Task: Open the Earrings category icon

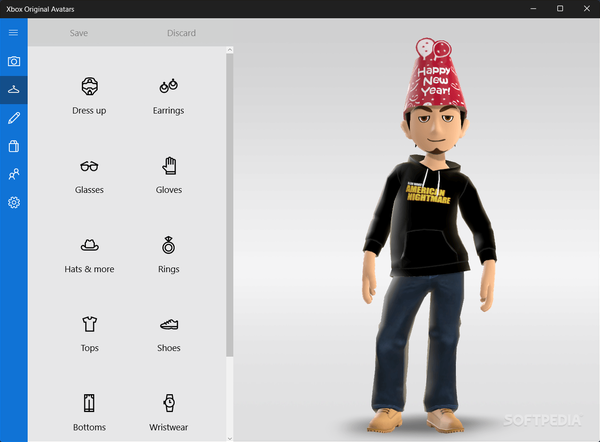Action: click(169, 86)
